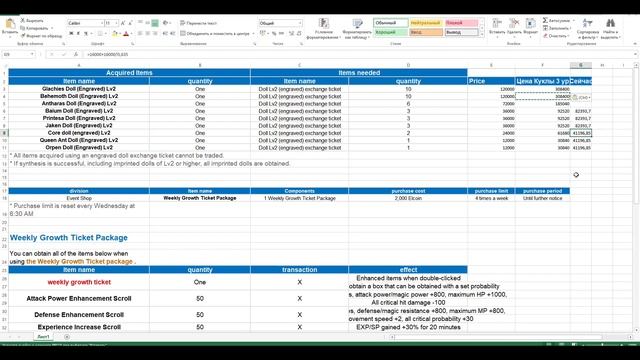Toggle align text left

[x=140, y=33]
